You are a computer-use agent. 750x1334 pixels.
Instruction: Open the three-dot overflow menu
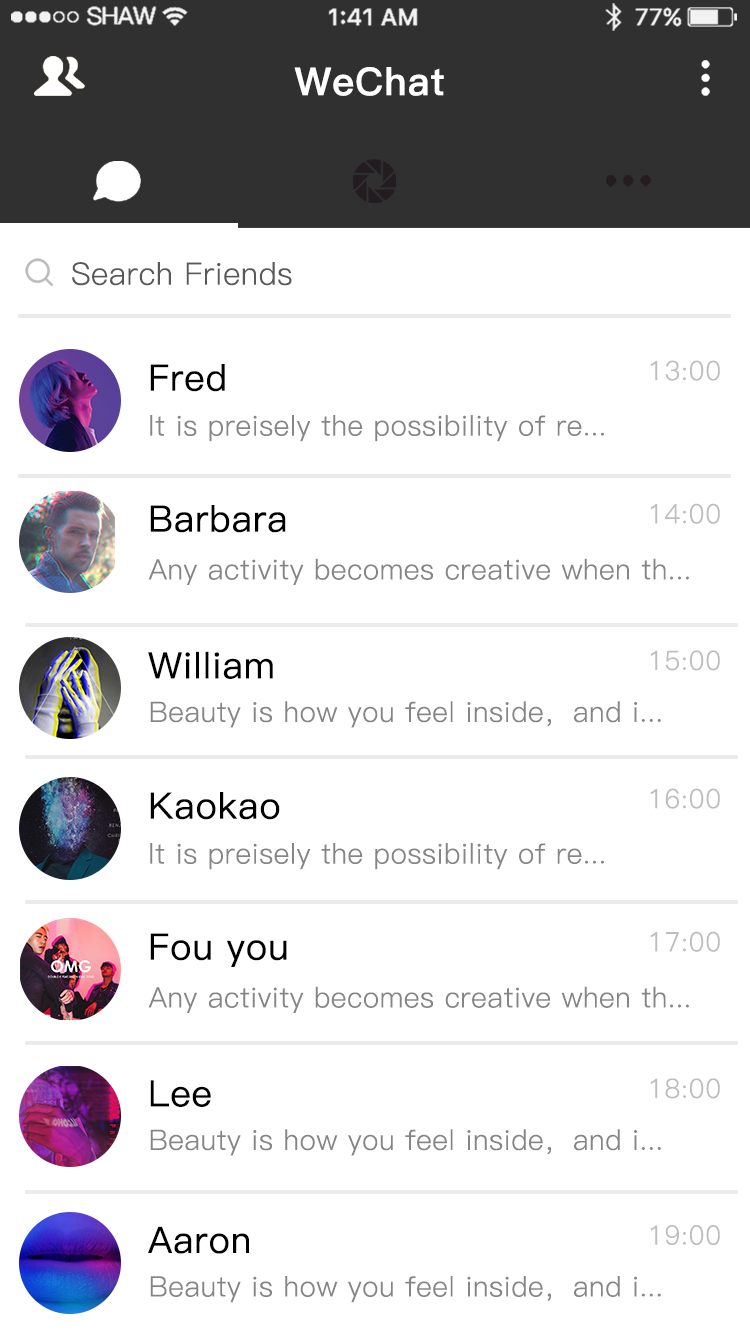[705, 78]
